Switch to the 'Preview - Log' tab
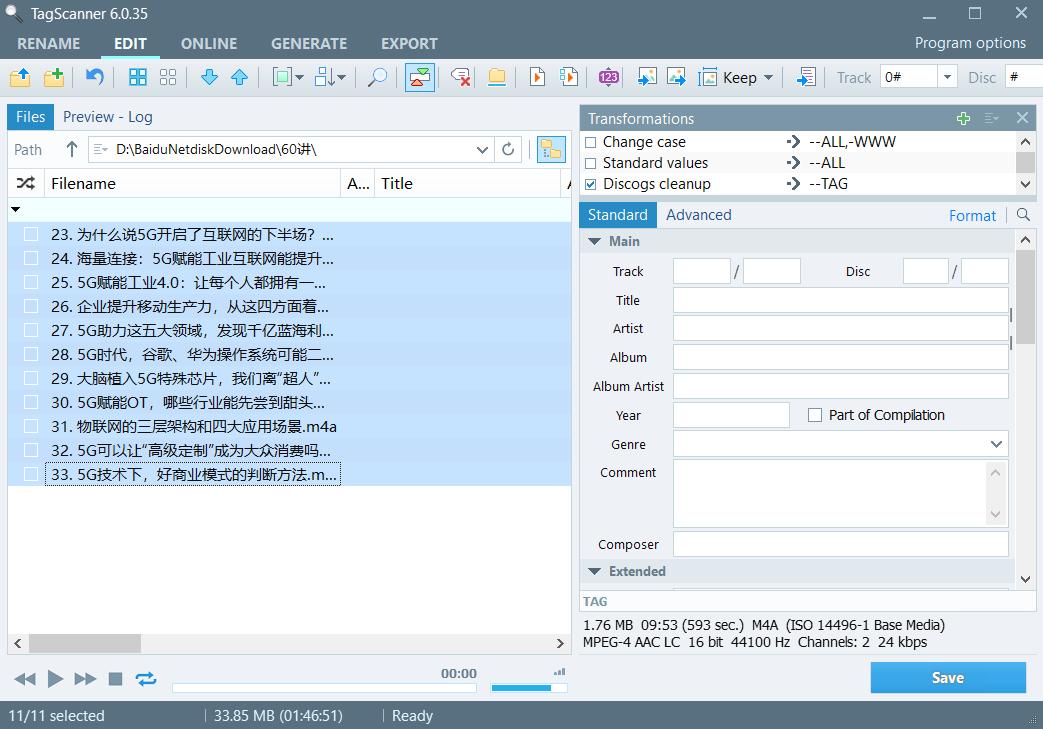Viewport: 1043px width, 729px height. coord(107,117)
